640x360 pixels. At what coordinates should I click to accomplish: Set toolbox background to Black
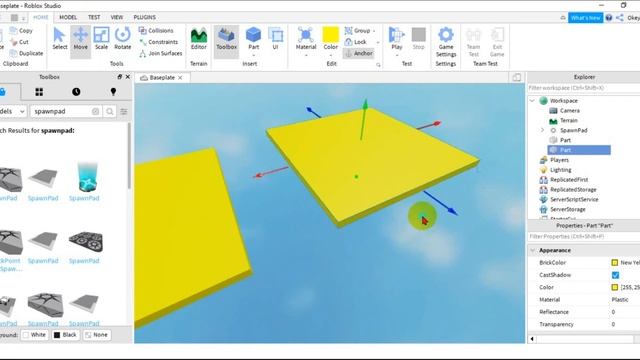[x=65, y=335]
